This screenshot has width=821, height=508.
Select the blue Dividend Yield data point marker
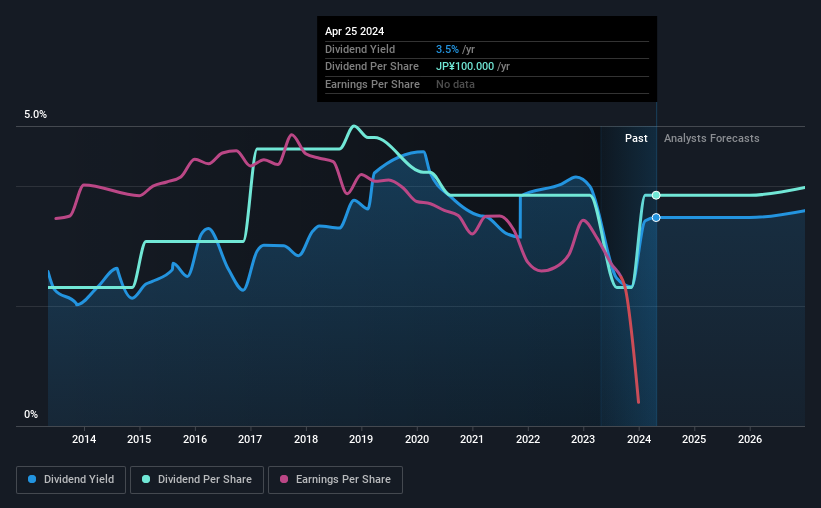pyautogui.click(x=656, y=217)
